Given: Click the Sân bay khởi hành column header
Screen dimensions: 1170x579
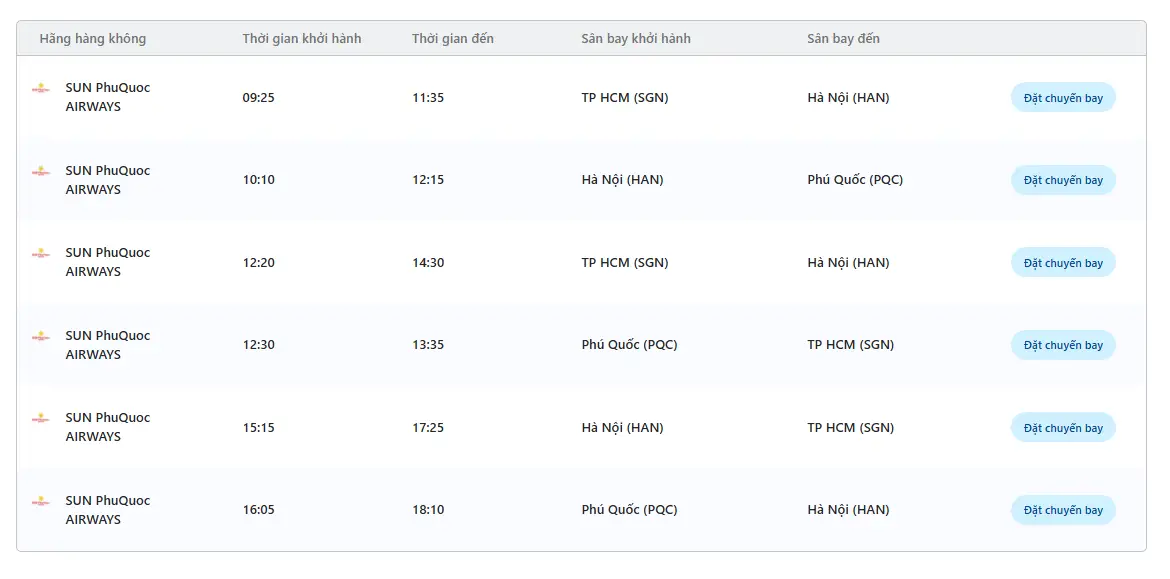Looking at the screenshot, I should click(636, 39).
